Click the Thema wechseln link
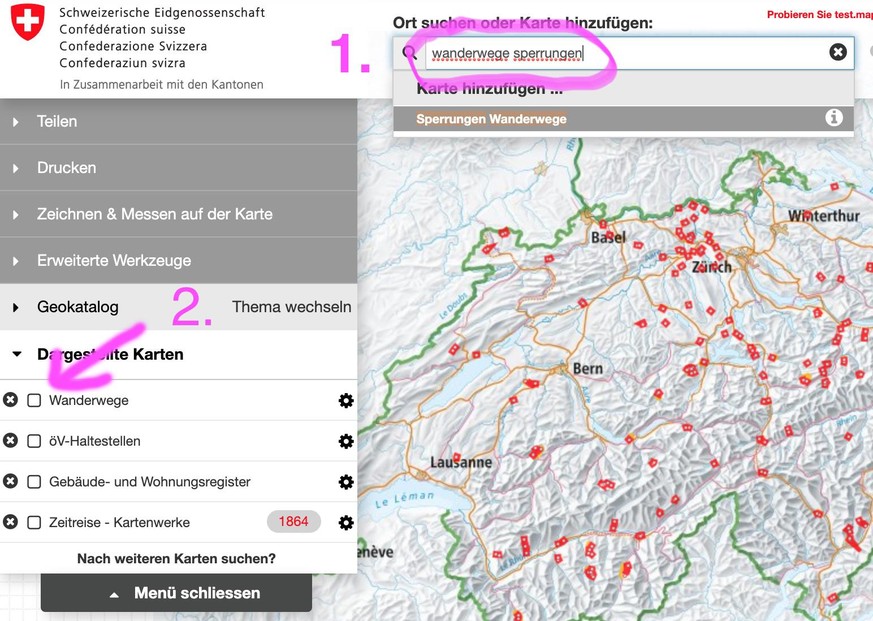Screen dimensions: 873x621 (291, 307)
